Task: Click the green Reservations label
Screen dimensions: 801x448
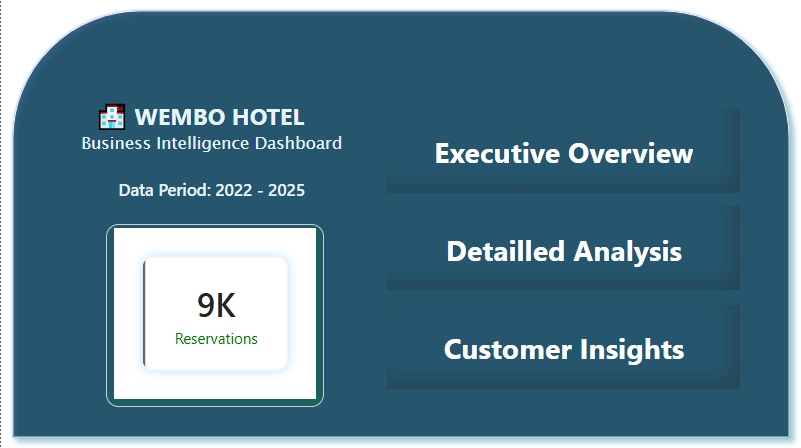Action: point(216,339)
